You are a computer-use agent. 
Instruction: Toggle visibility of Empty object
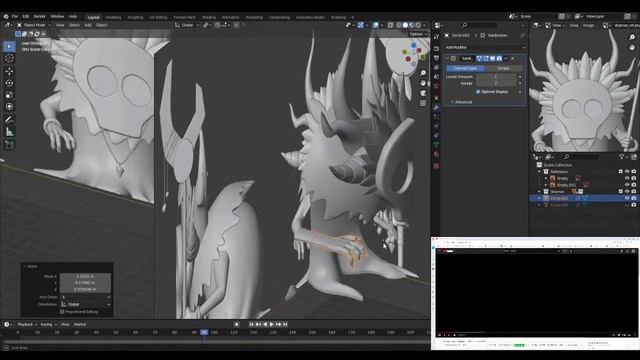pos(627,178)
